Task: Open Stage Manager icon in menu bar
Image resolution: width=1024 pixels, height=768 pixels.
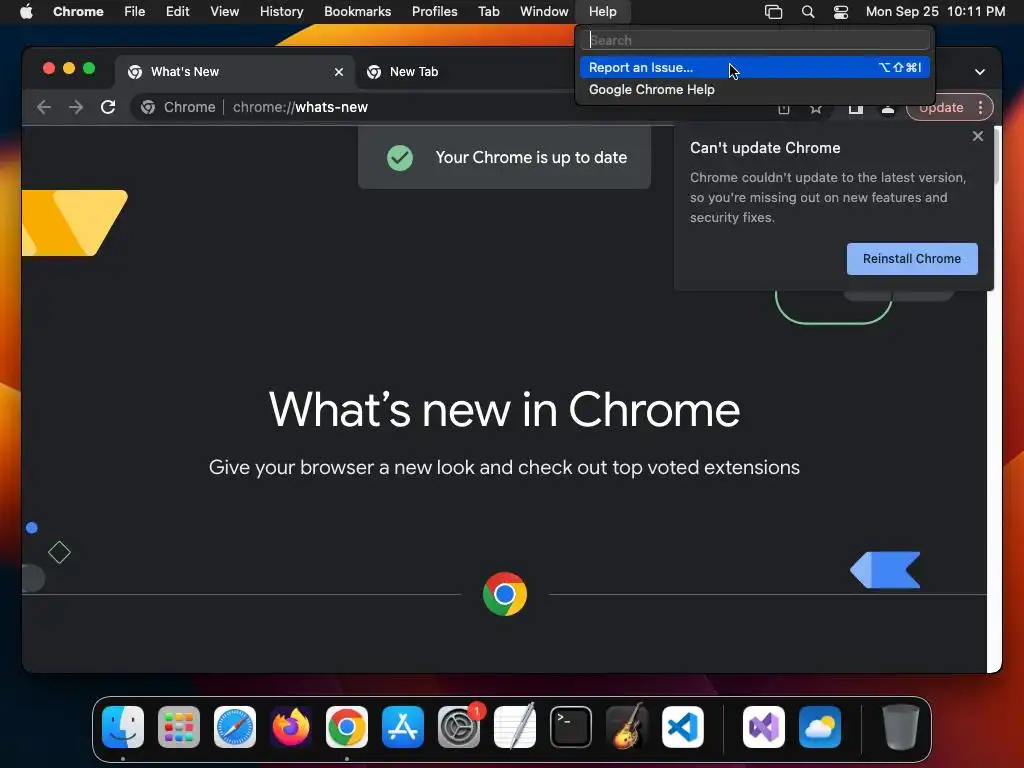Action: (x=773, y=11)
